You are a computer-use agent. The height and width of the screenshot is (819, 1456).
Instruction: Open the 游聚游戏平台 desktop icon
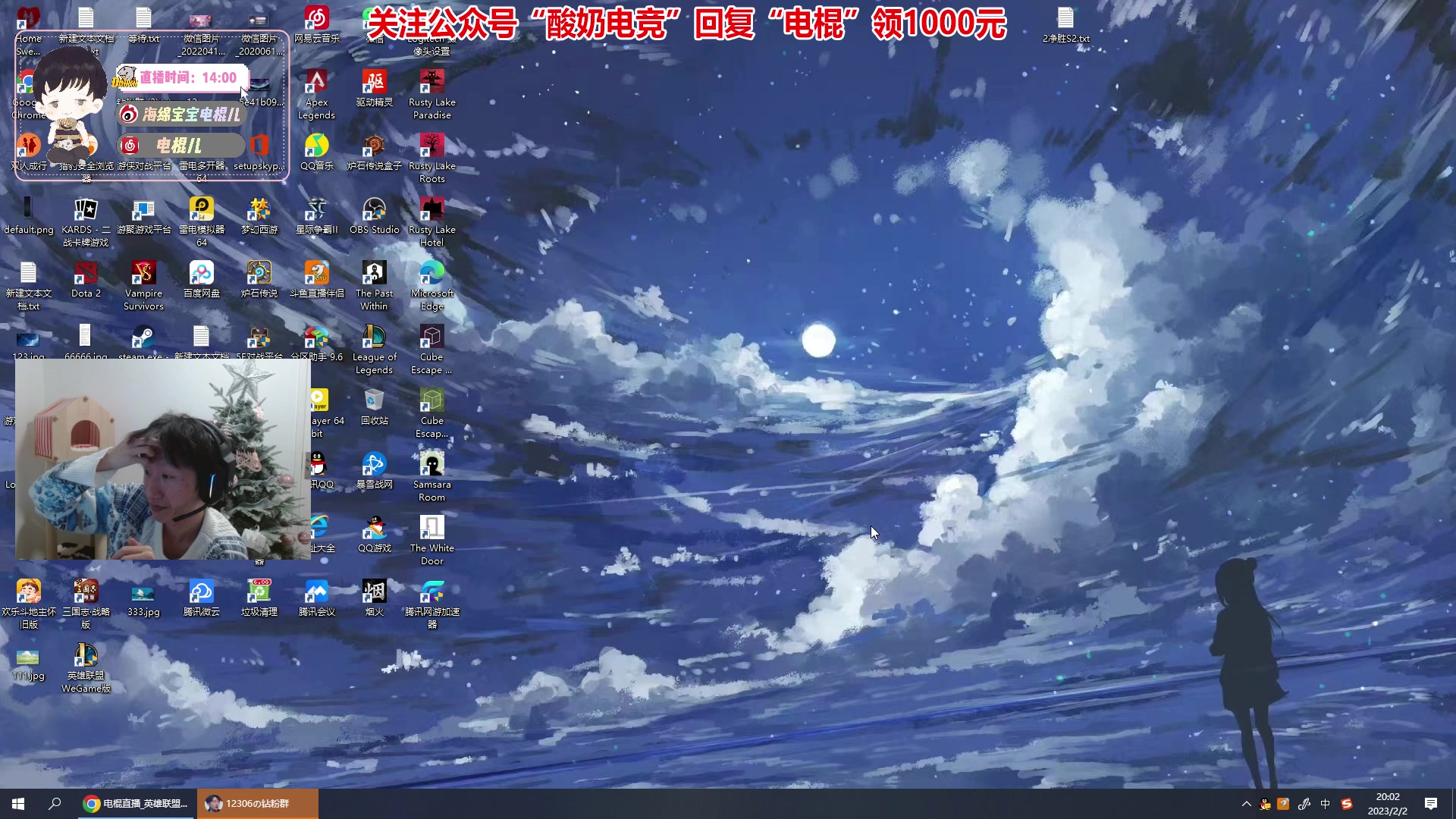(143, 215)
